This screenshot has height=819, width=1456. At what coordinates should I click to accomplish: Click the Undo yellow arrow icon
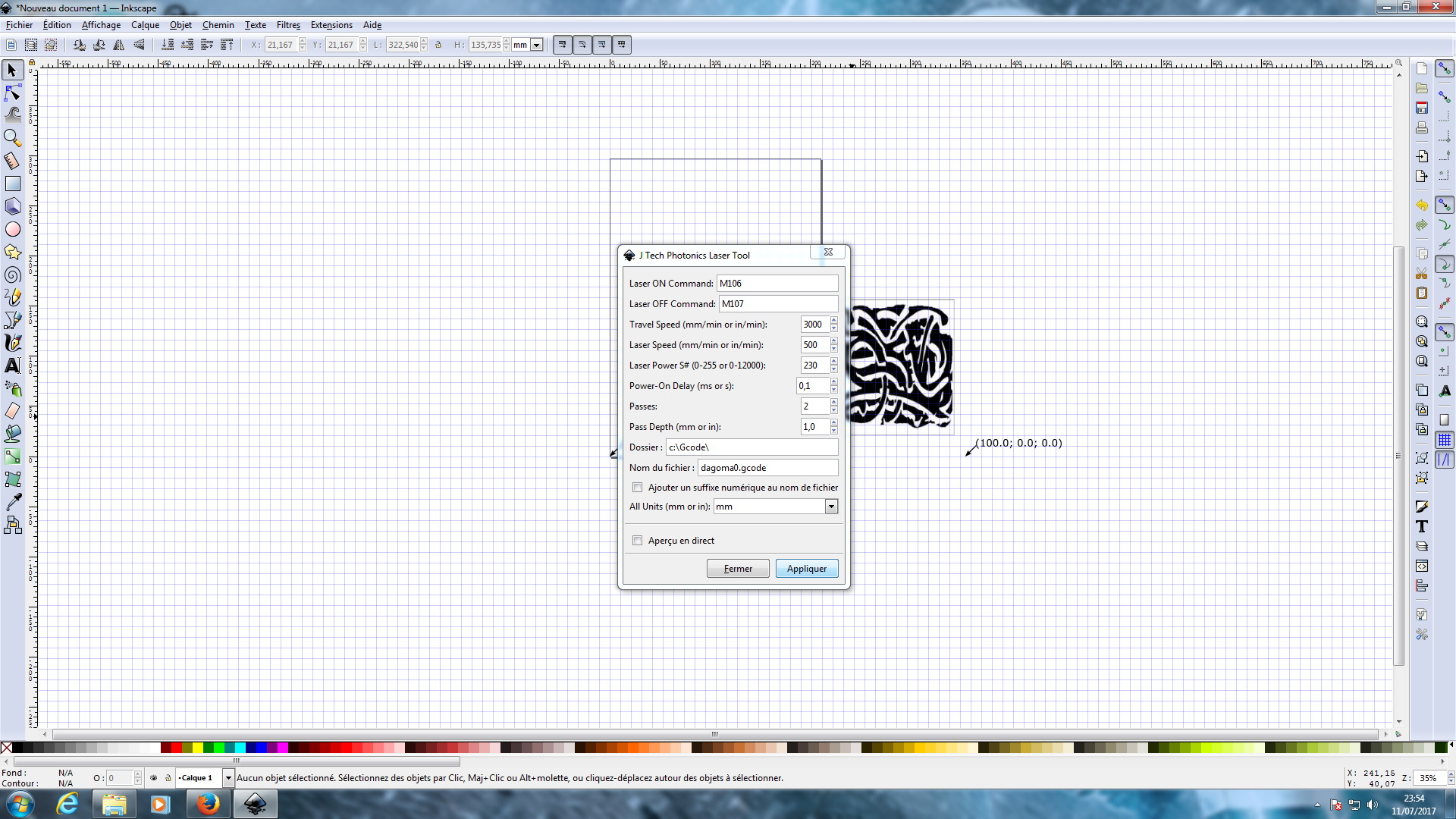pos(1422,205)
